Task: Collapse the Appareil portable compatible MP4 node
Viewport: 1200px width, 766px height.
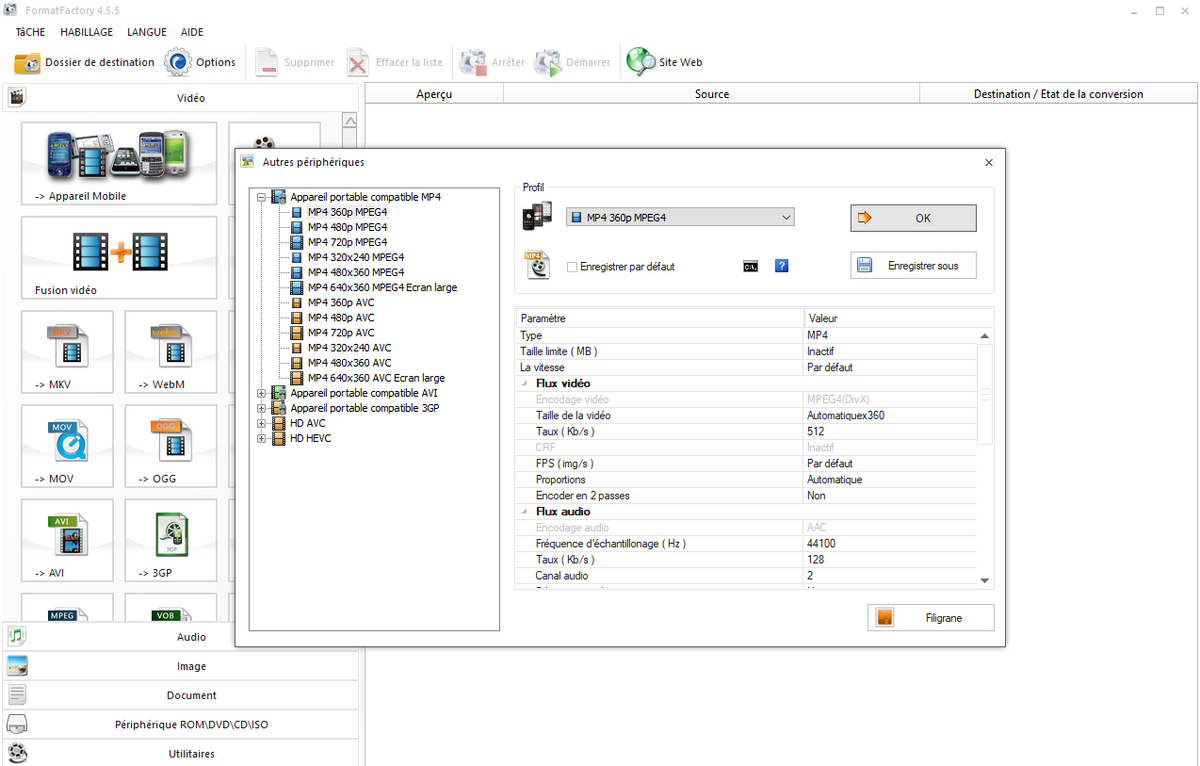Action: (262, 197)
